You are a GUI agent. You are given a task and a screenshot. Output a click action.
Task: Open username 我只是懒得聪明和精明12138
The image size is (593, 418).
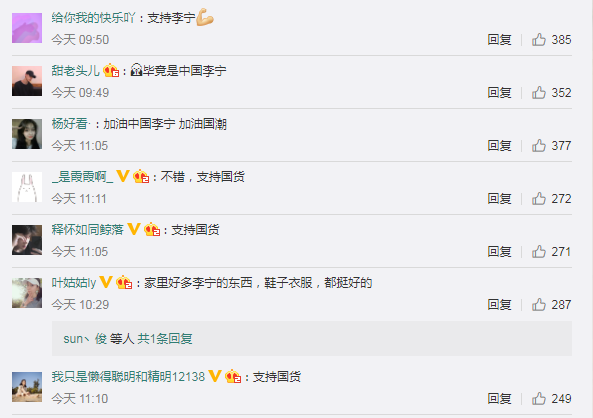(x=128, y=376)
